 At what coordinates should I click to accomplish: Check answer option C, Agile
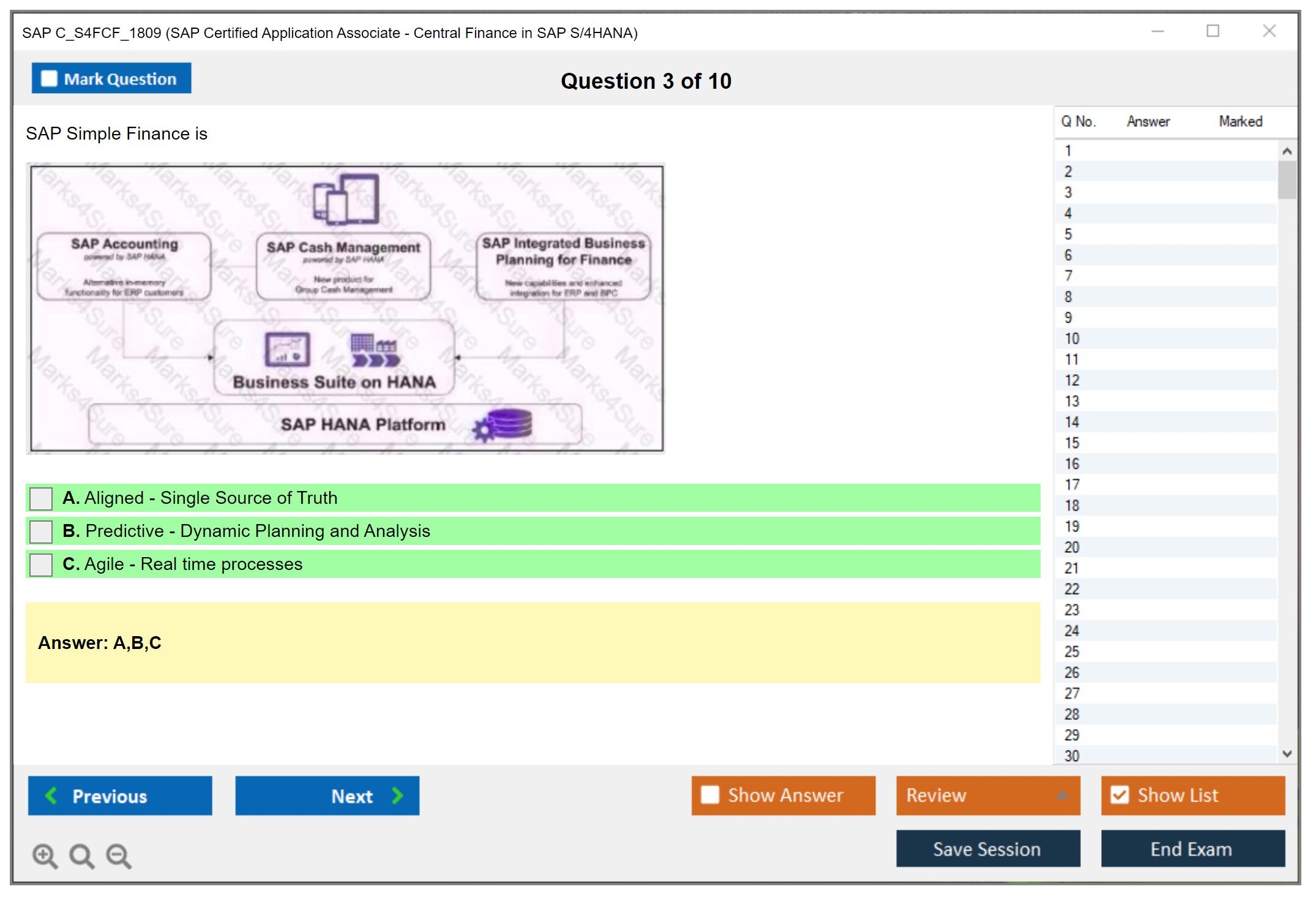(x=41, y=564)
